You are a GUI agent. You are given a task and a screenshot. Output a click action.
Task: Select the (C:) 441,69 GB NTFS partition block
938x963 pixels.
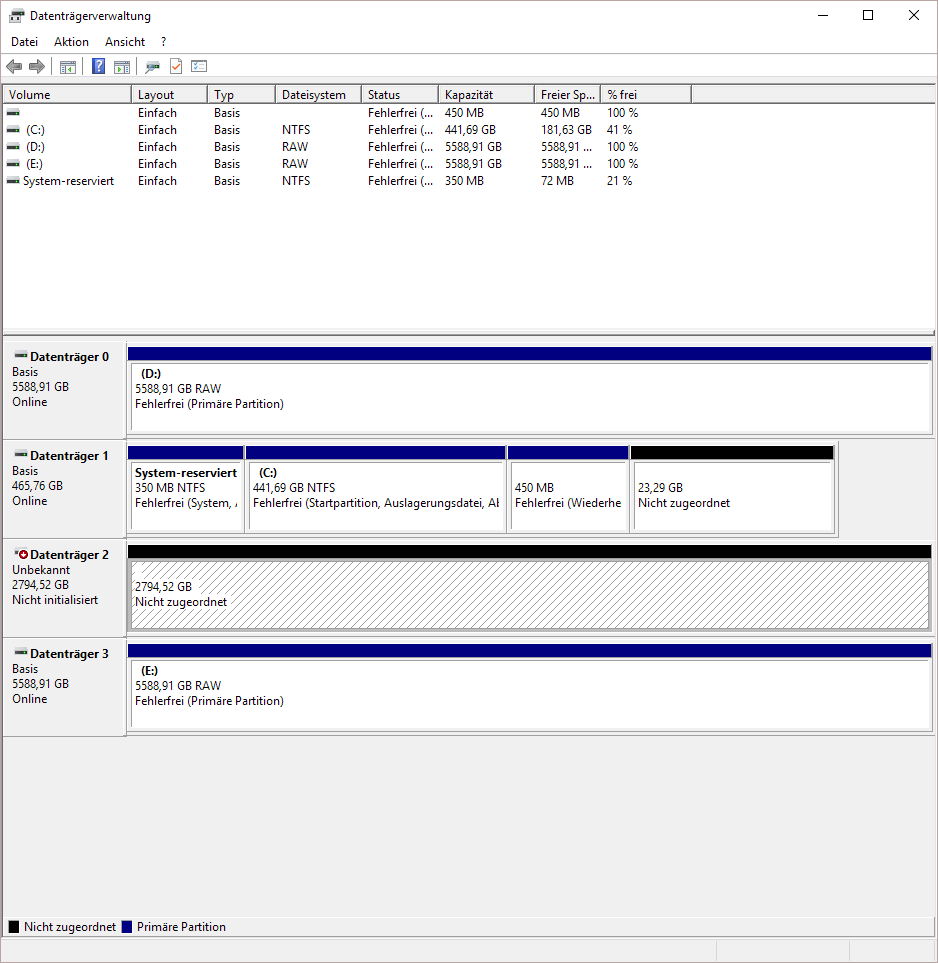point(375,496)
